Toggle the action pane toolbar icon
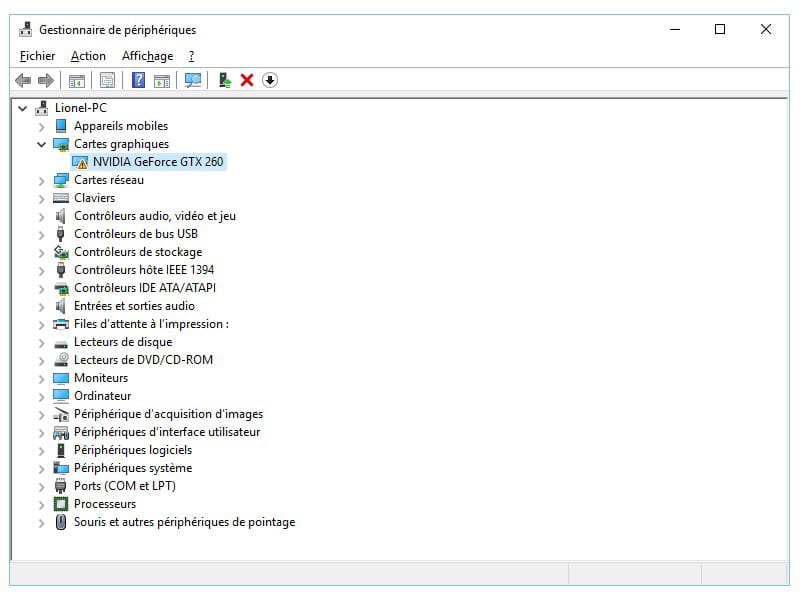The image size is (800, 600). tap(162, 80)
